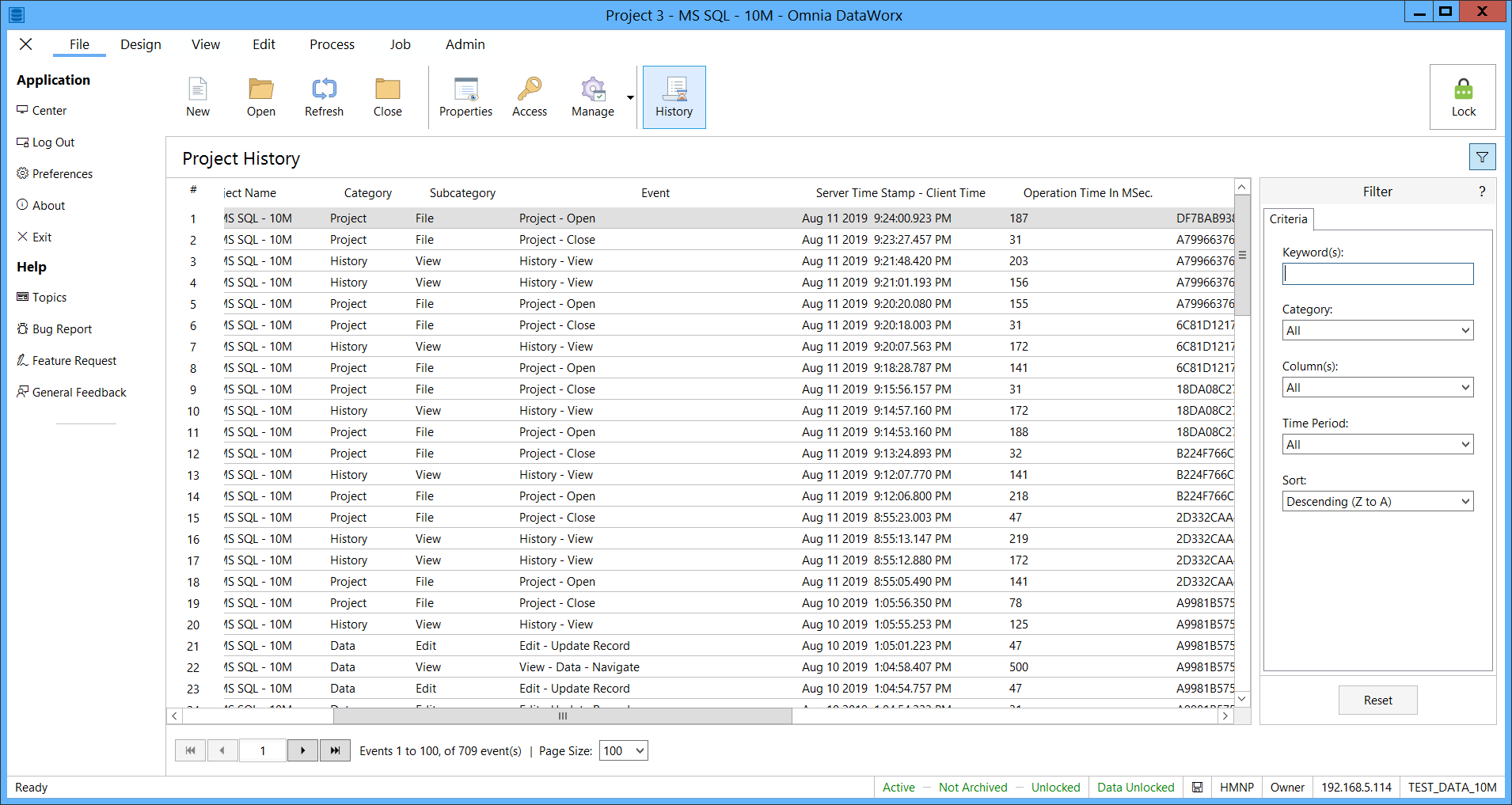Image resolution: width=1512 pixels, height=805 pixels.
Task: Sort by the Event column header
Action: click(x=655, y=193)
